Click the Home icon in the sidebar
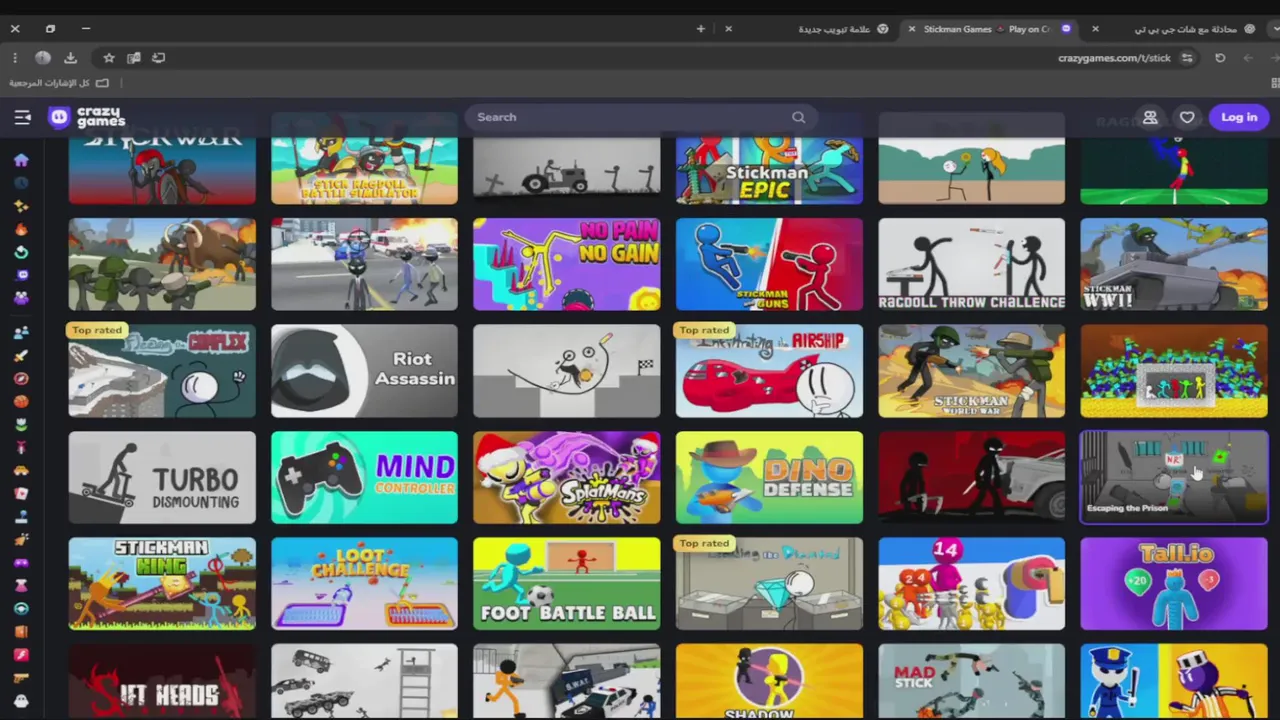Viewport: 1280px width, 720px height. click(x=21, y=160)
